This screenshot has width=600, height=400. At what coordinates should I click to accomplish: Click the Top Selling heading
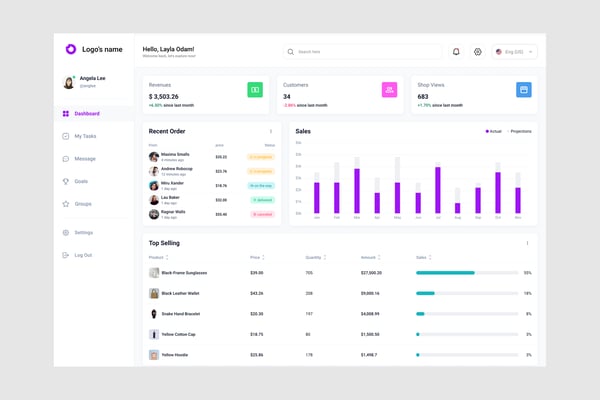(x=164, y=243)
